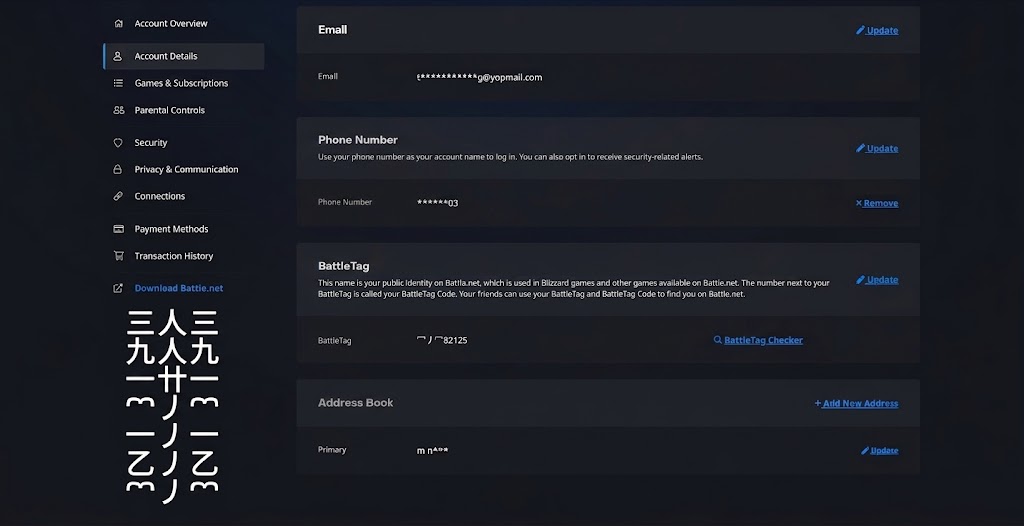Screen dimensions: 1024x526
Task: Click the Download Battle.net external link icon
Action: [118, 288]
